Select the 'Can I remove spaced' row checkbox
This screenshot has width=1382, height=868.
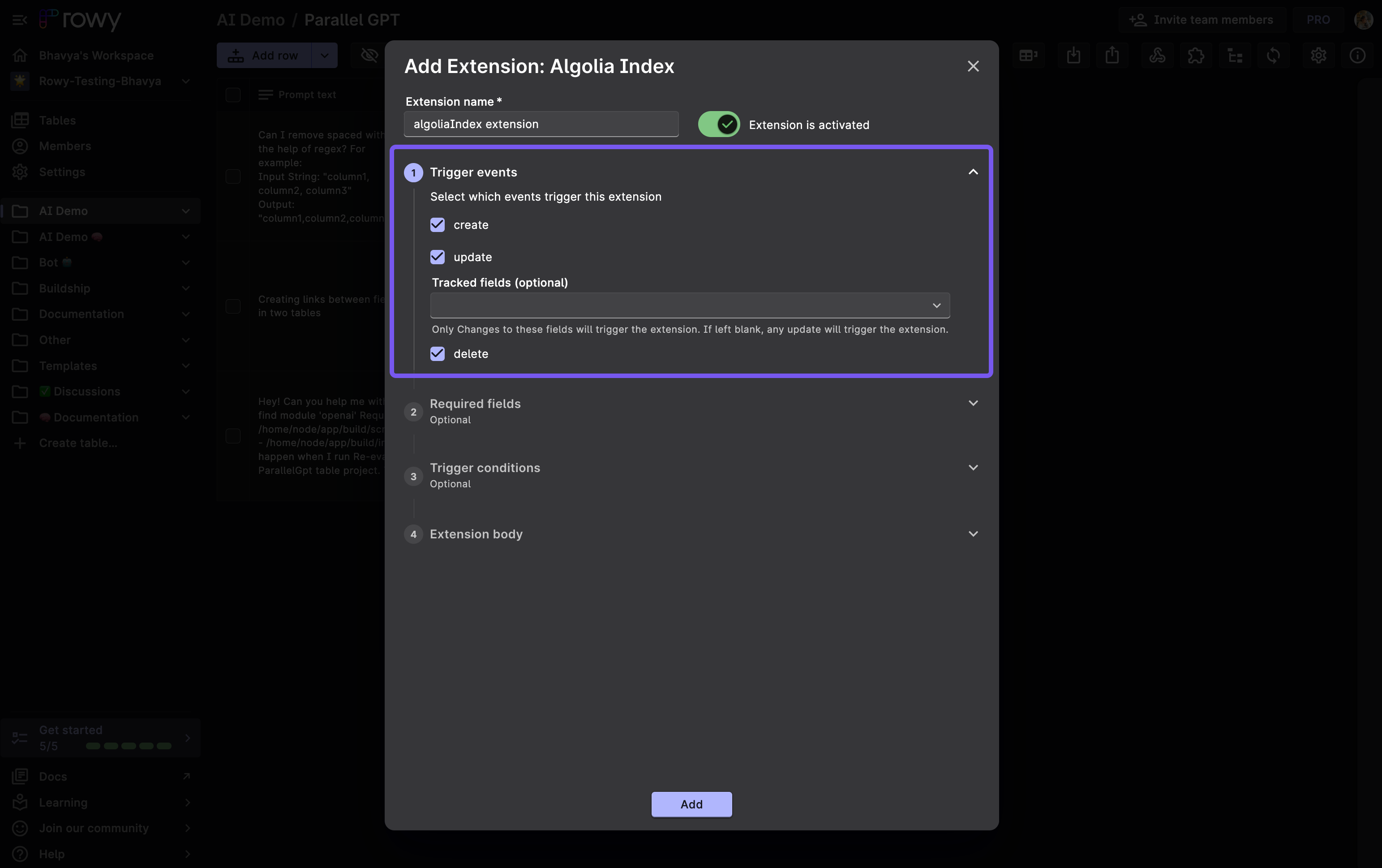pyautogui.click(x=233, y=176)
